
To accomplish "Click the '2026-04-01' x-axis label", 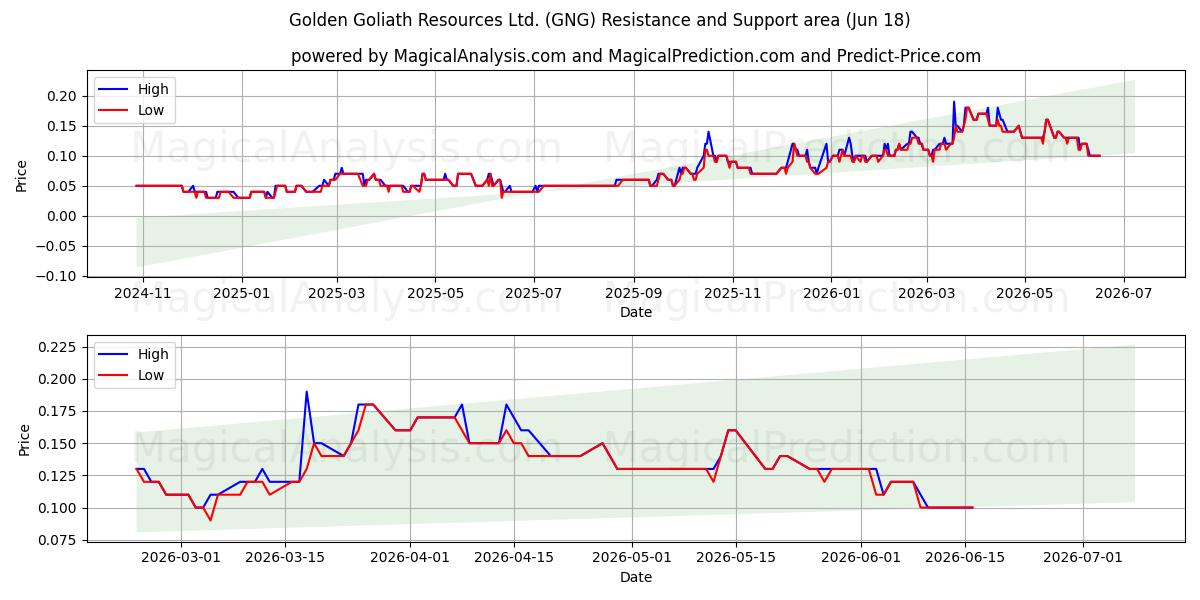I will 410,558.
